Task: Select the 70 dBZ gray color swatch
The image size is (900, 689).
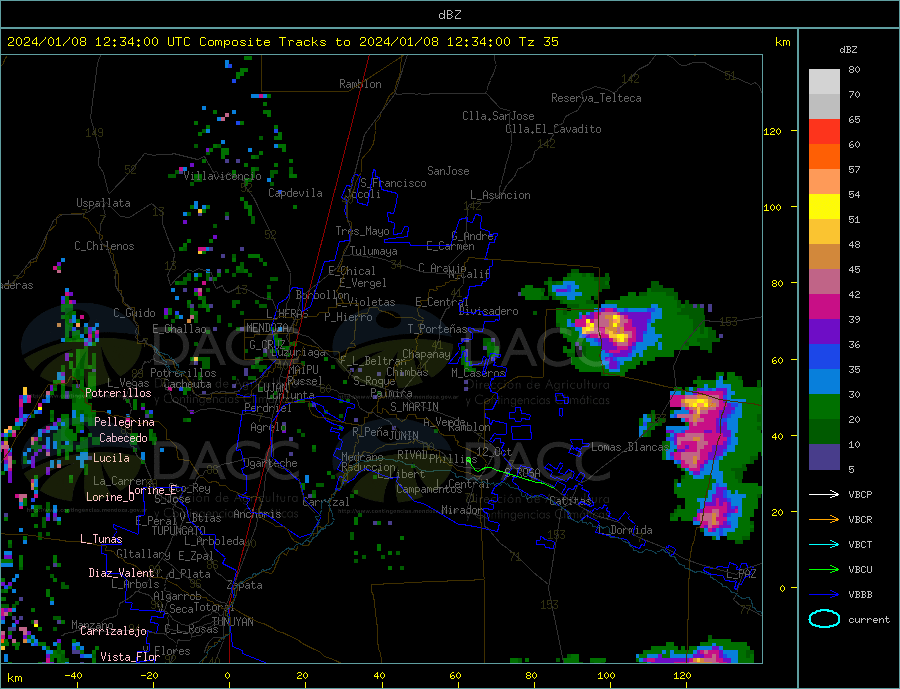Action: click(824, 107)
